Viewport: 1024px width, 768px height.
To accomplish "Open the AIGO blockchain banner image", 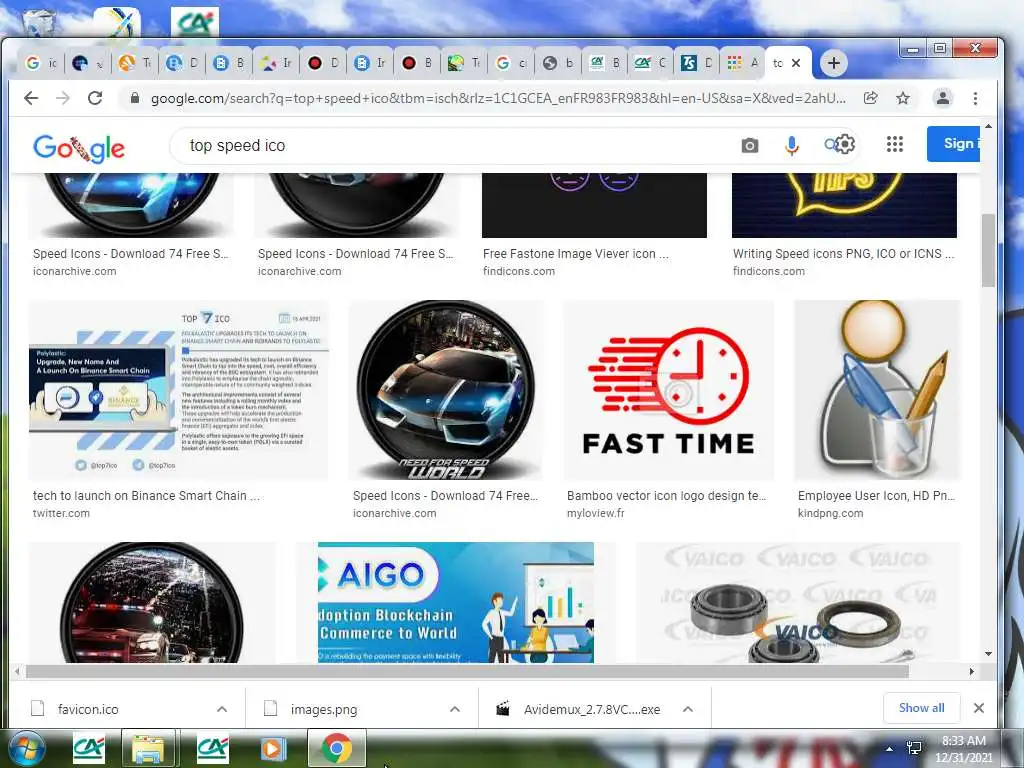I will click(x=456, y=602).
